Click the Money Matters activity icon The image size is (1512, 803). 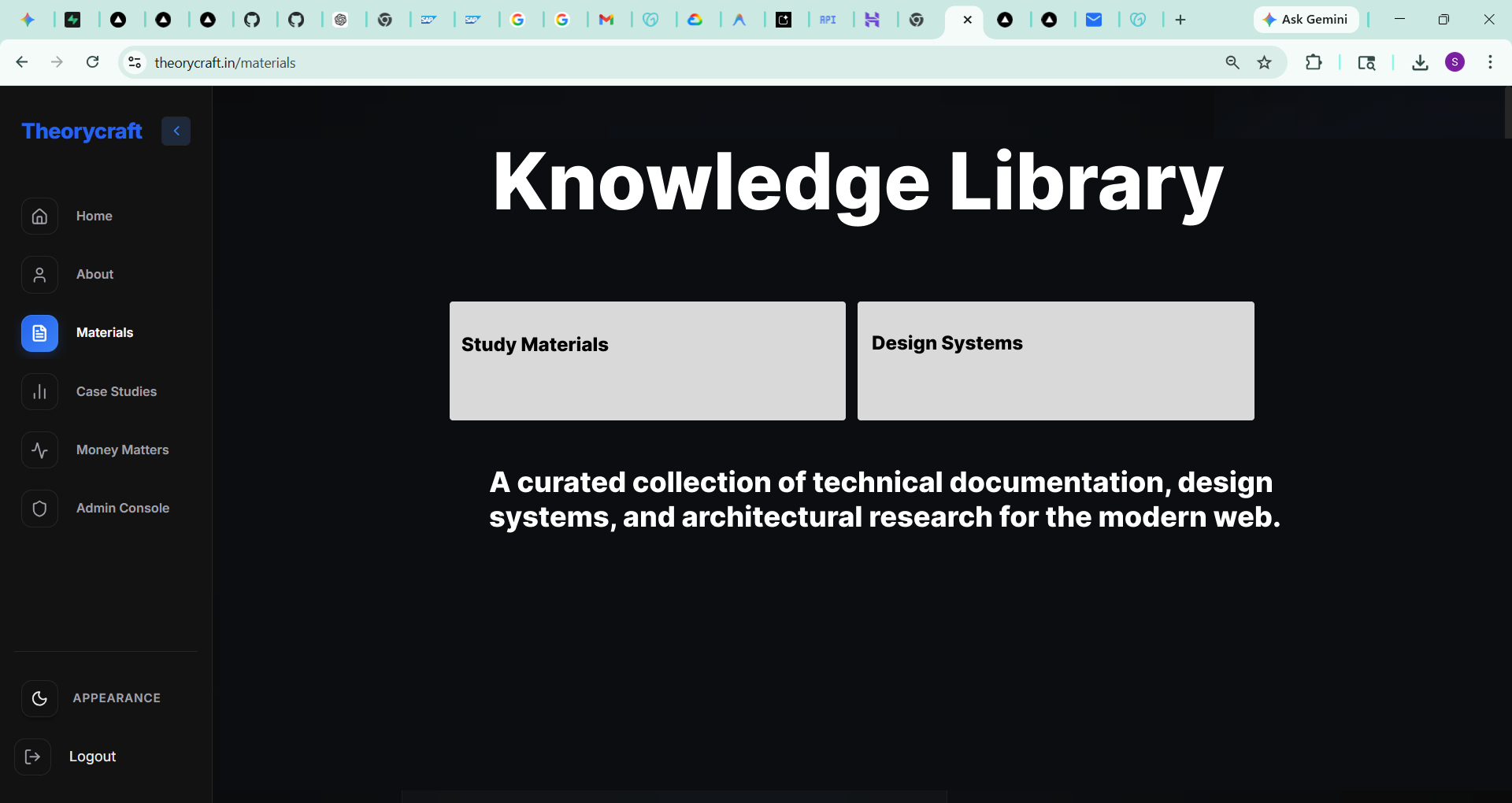[x=39, y=450]
